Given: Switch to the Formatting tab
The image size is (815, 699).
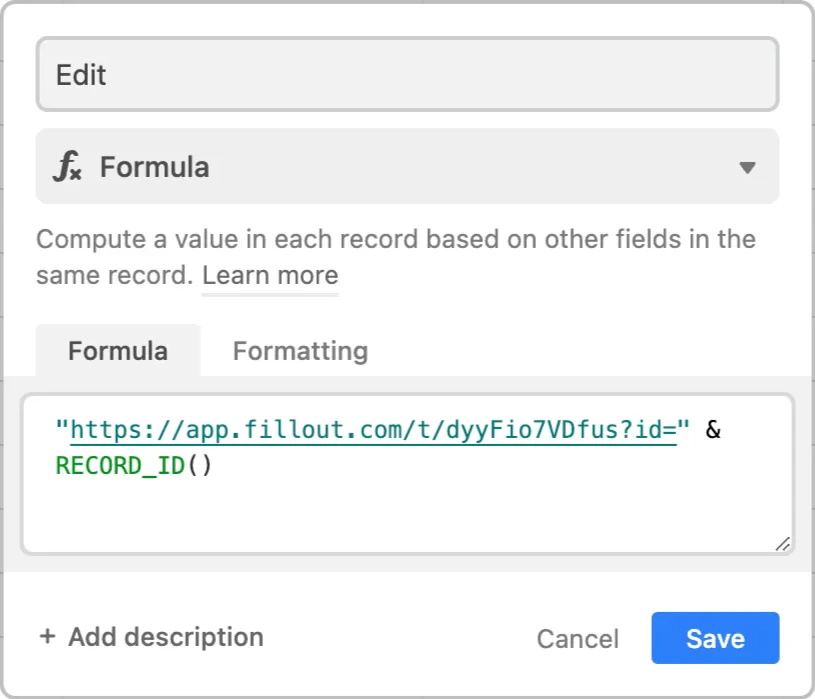Looking at the screenshot, I should tap(299, 351).
